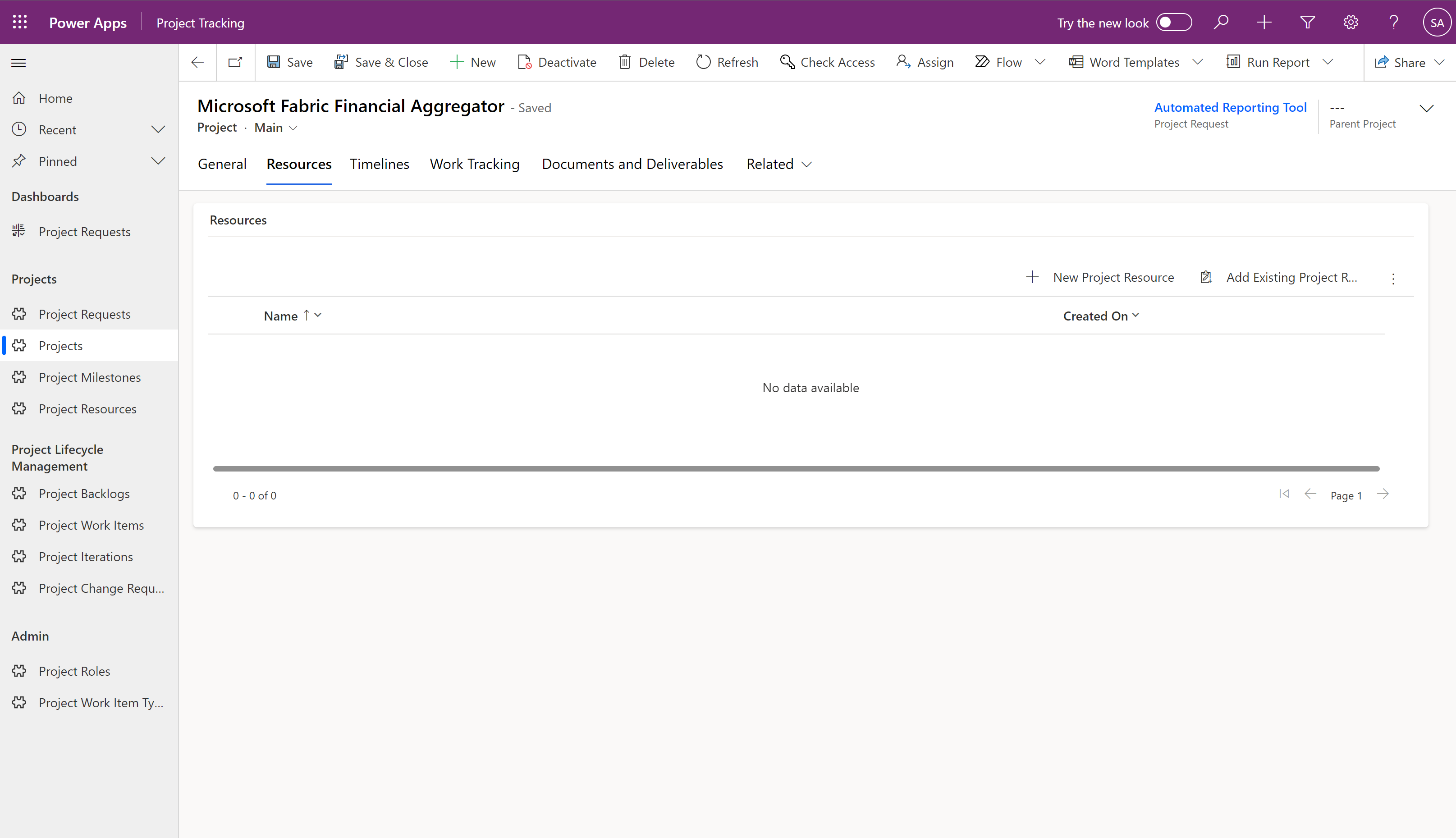Click Save in the command bar
The image size is (1456, 838).
click(289, 62)
